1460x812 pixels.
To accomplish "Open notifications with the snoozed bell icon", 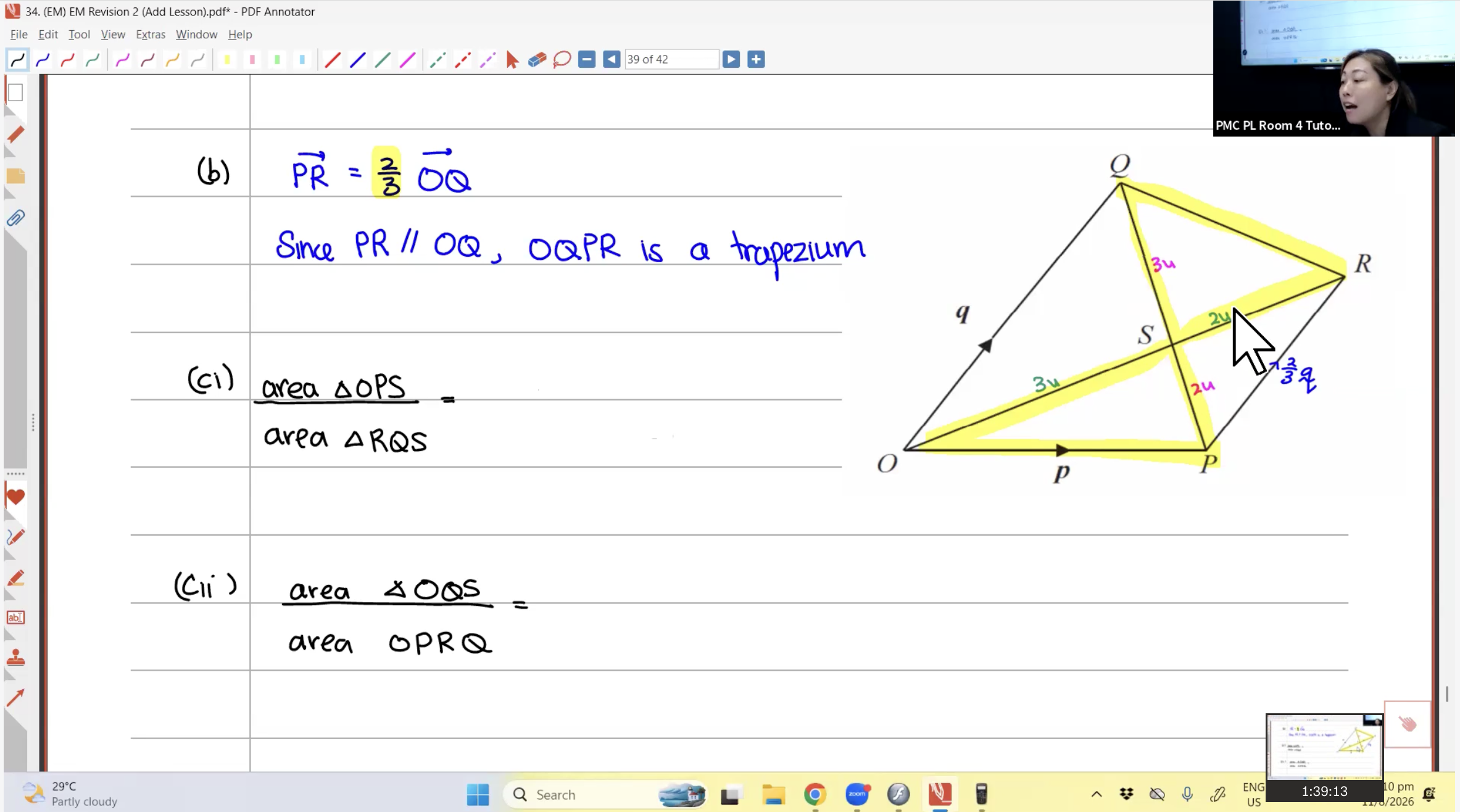I will tap(1429, 794).
